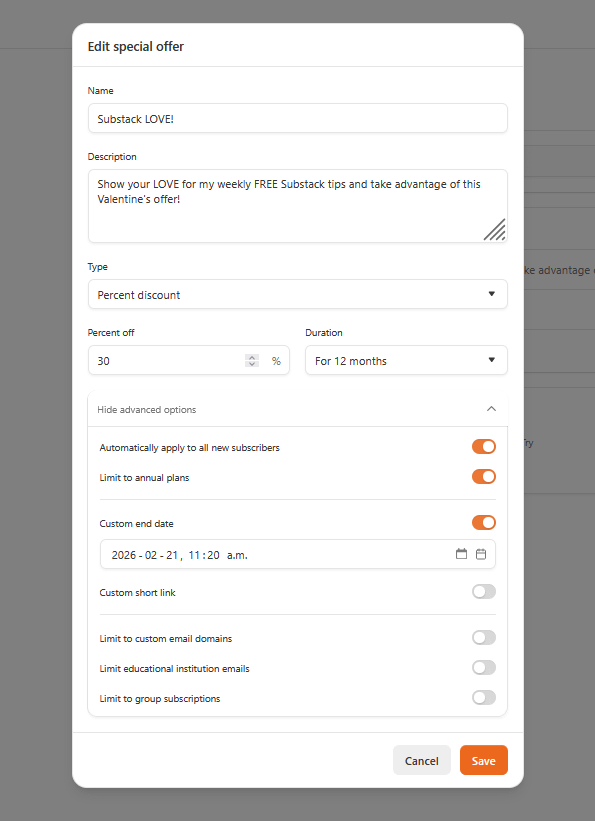The image size is (595, 821).
Task: Open the Type dropdown showing Percent discount
Action: click(298, 294)
